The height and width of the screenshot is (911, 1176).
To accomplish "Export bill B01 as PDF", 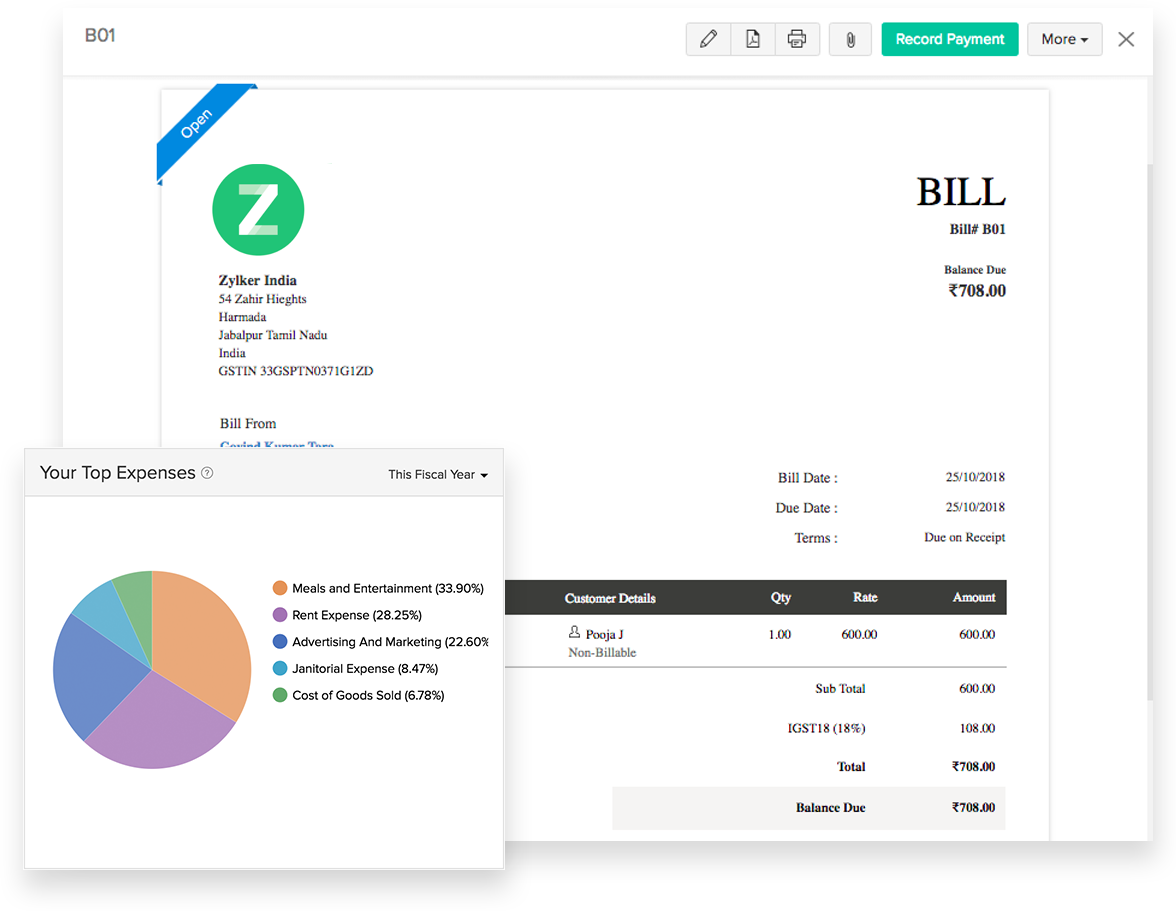I will 753,38.
